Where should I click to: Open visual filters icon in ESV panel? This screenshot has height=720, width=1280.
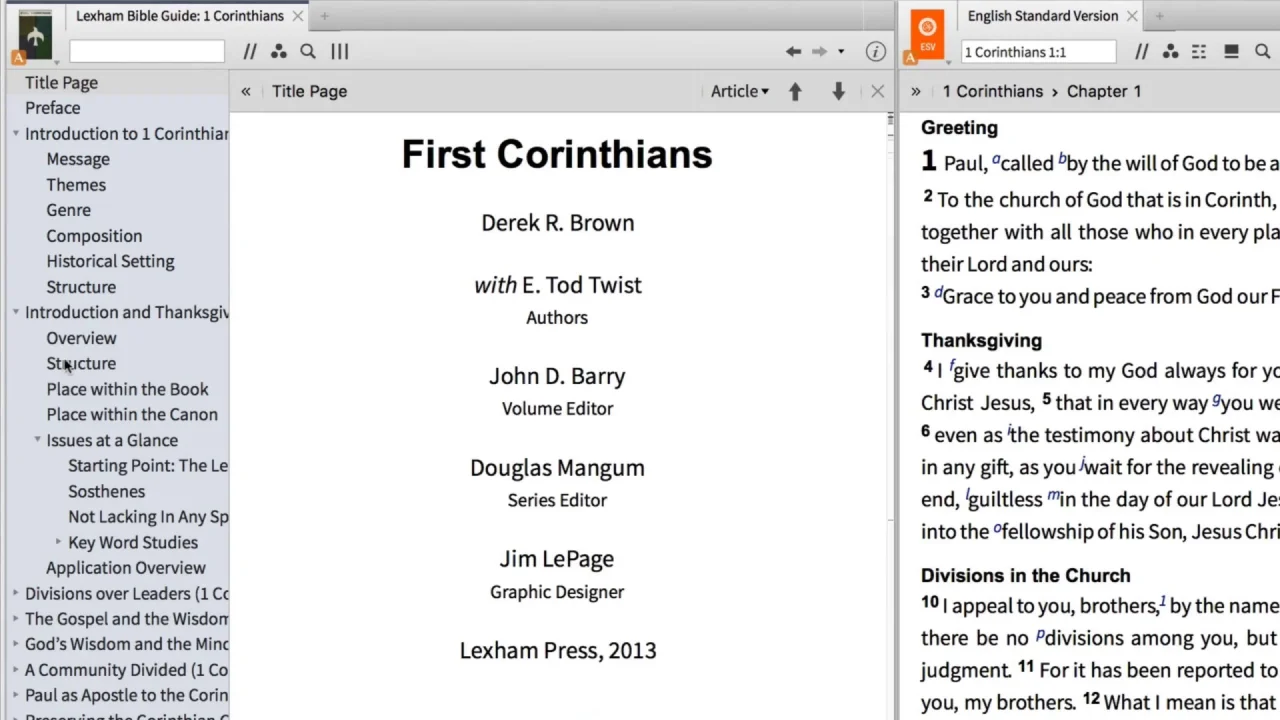(x=1170, y=52)
